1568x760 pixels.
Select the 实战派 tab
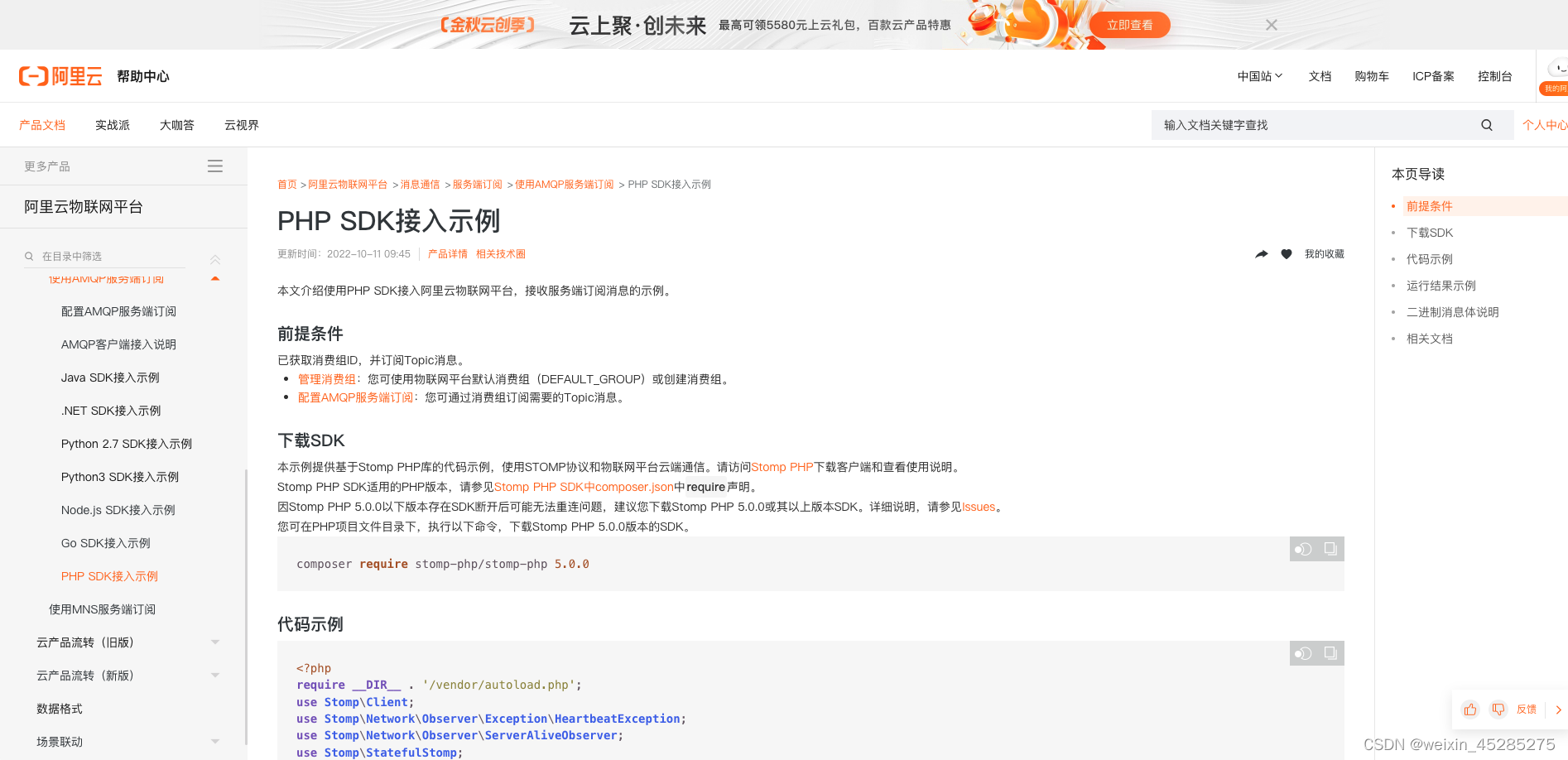point(113,125)
